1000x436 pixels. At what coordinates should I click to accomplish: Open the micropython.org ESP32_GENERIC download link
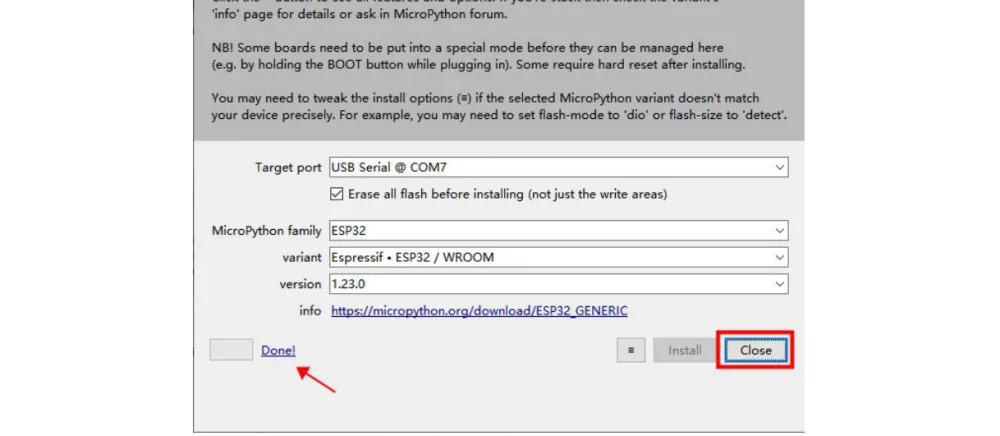coord(480,311)
